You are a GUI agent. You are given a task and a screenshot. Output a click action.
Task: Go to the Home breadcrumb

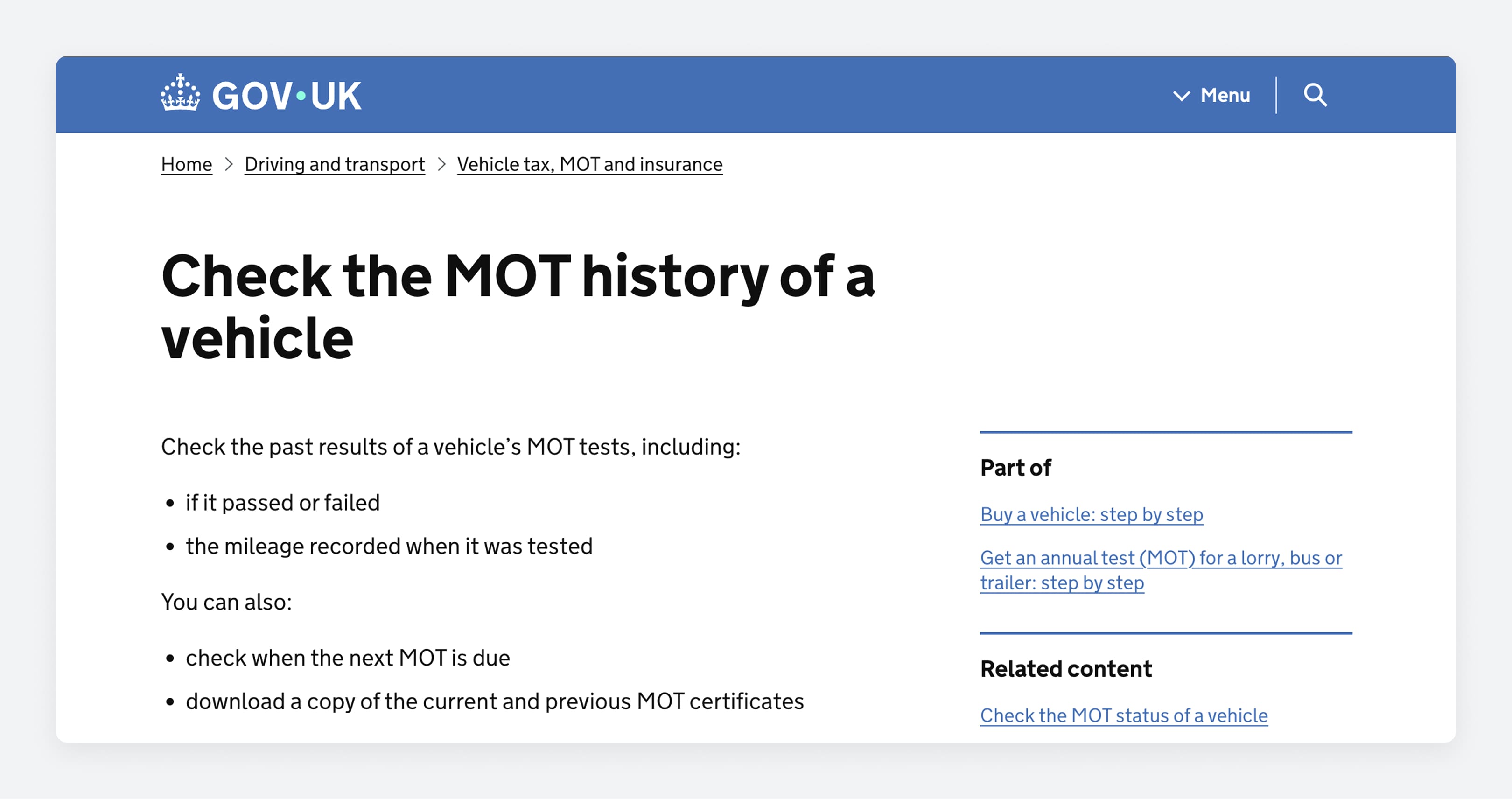click(186, 164)
